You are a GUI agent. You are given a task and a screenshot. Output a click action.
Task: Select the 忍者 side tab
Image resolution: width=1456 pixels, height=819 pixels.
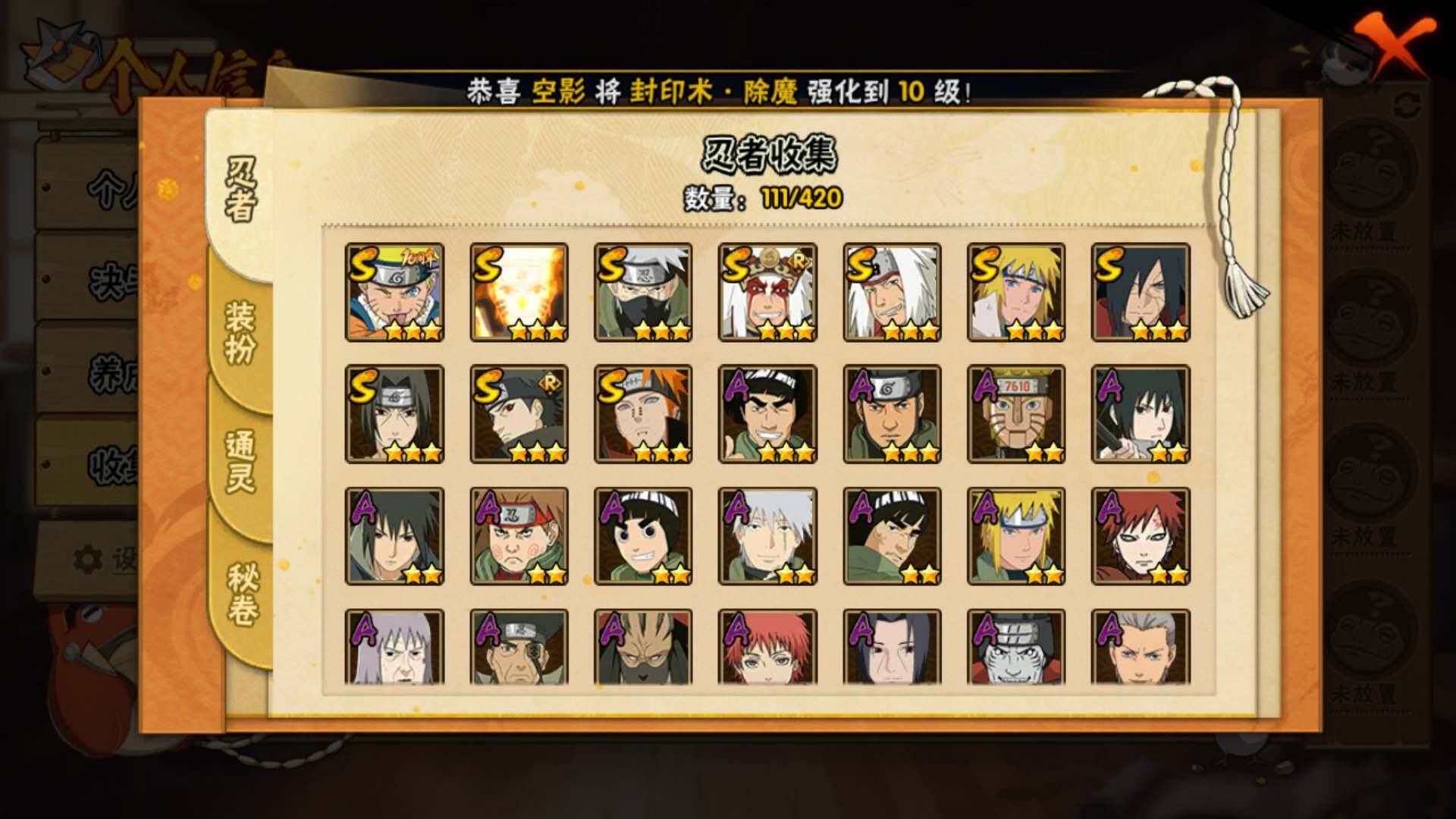tap(240, 190)
